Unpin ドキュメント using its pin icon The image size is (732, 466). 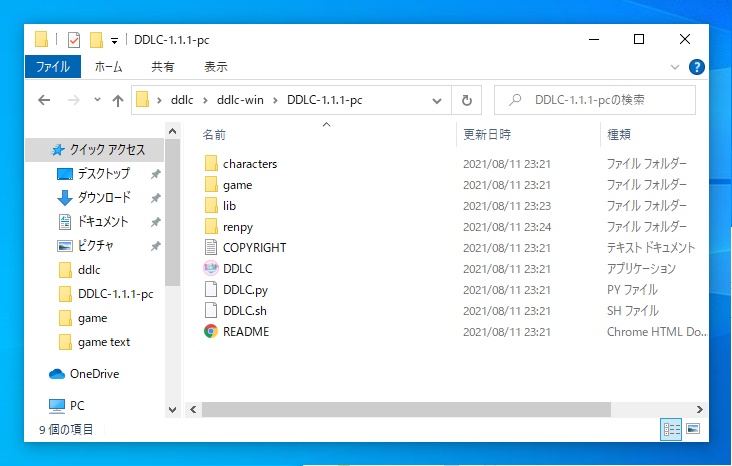pyautogui.click(x=155, y=222)
